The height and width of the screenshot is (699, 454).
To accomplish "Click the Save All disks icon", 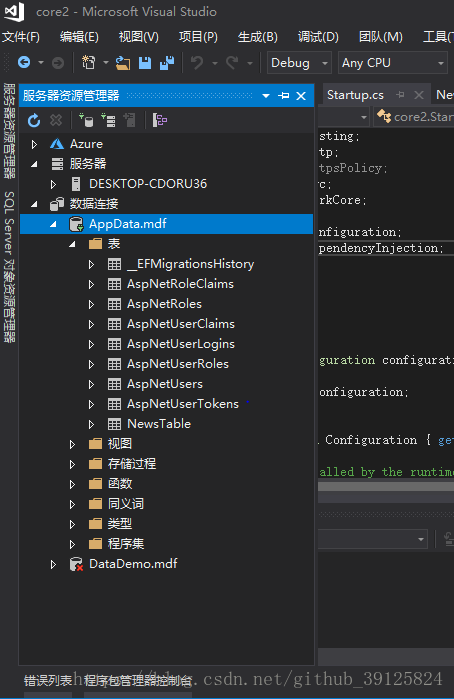I will [167, 63].
